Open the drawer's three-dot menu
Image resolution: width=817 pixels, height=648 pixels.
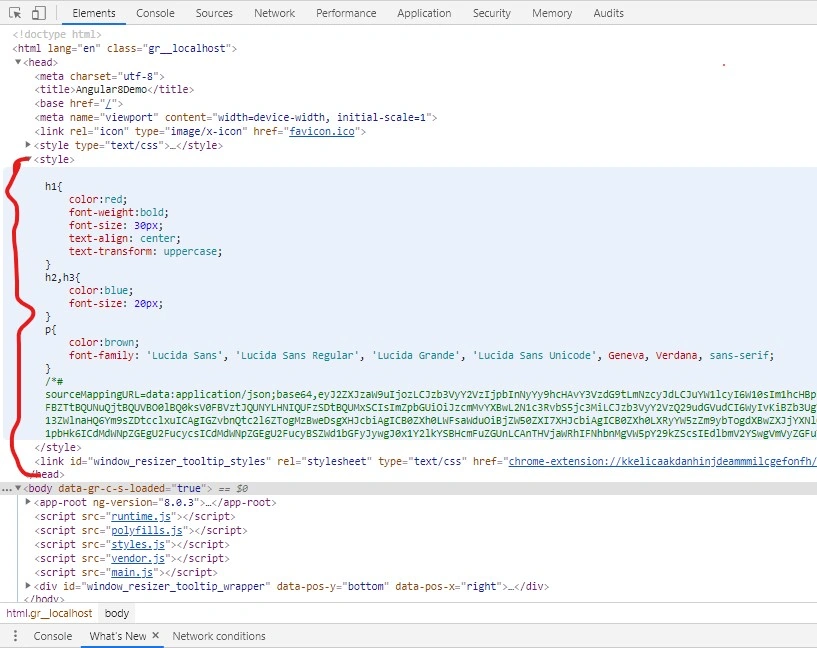[15, 636]
